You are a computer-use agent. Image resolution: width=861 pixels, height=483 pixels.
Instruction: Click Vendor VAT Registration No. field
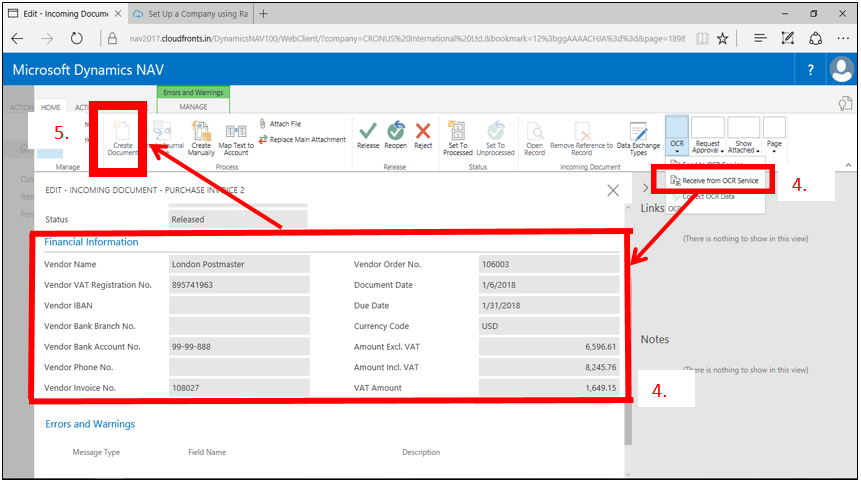tap(239, 285)
